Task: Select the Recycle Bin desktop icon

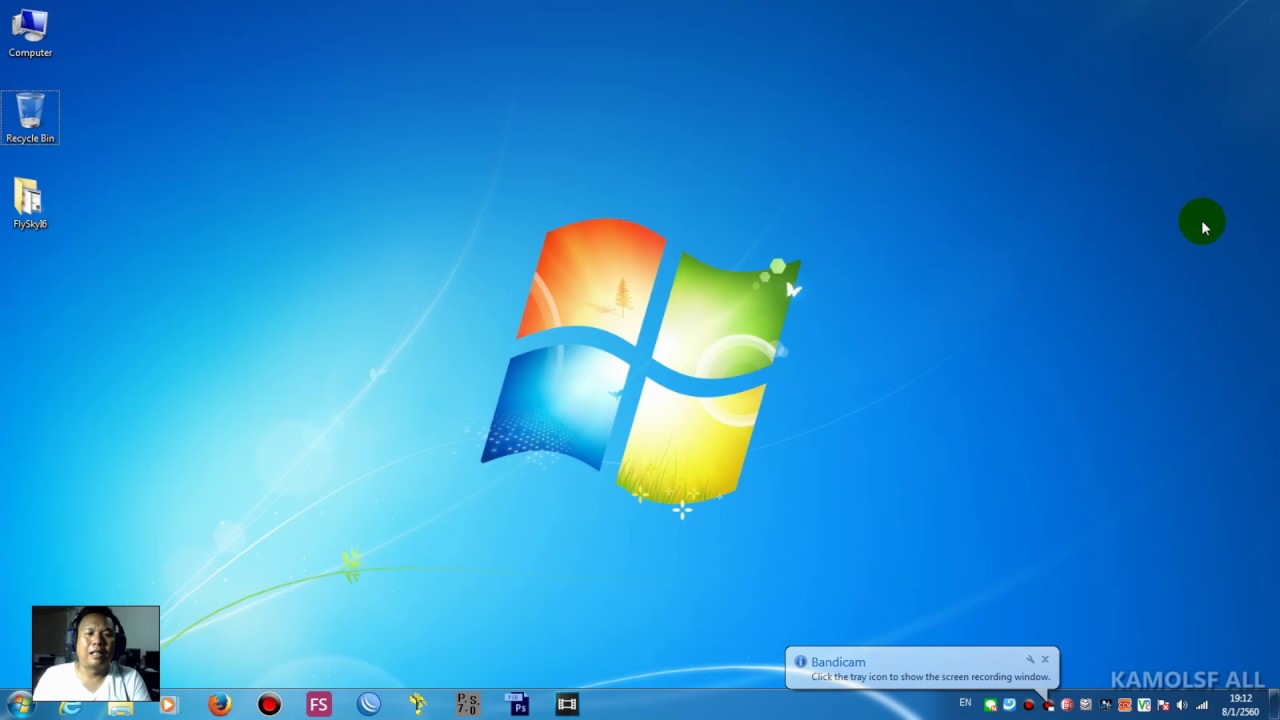Action: point(30,118)
